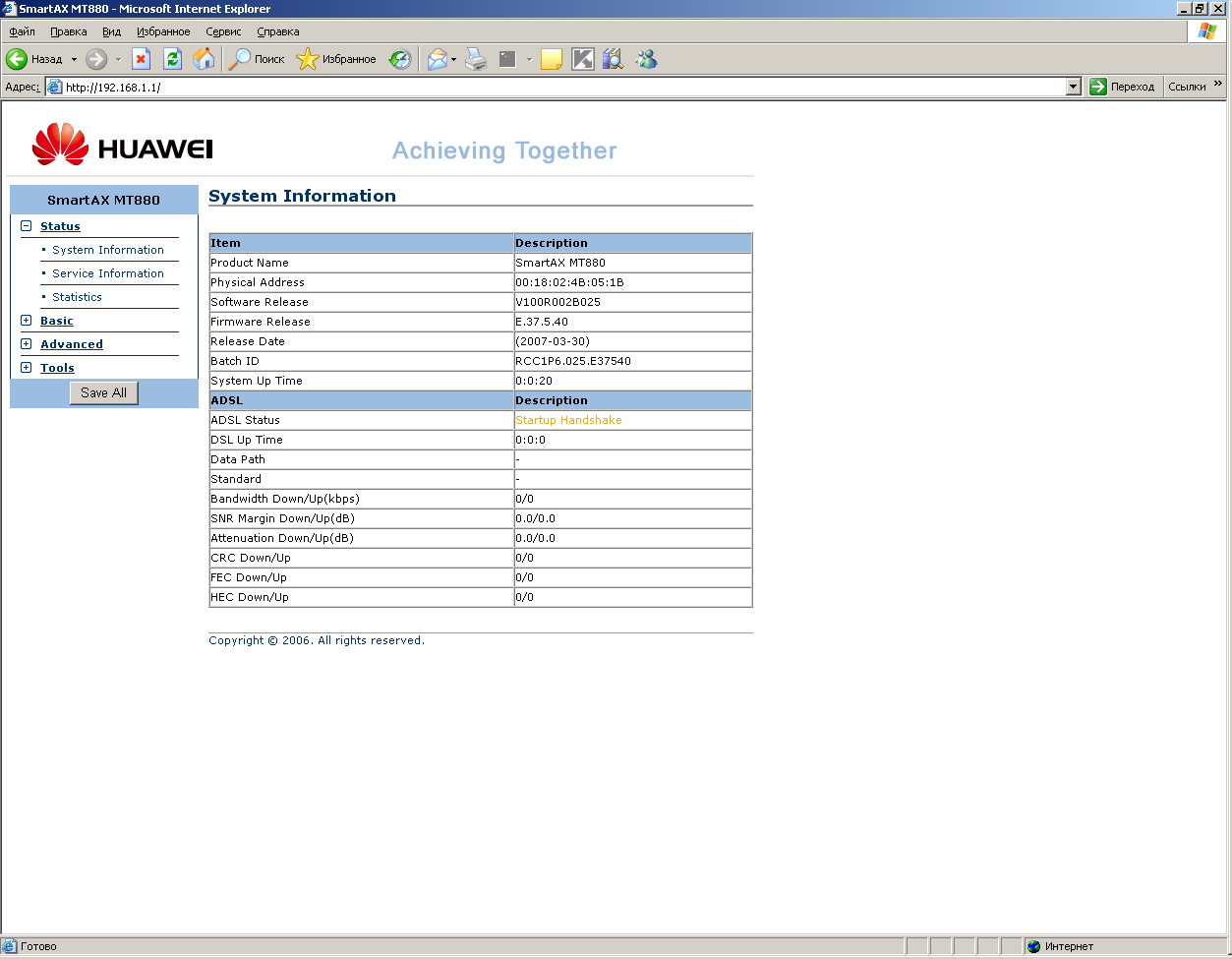Open the Back history dropdown arrow
This screenshot has height=959, width=1232.
click(x=74, y=59)
